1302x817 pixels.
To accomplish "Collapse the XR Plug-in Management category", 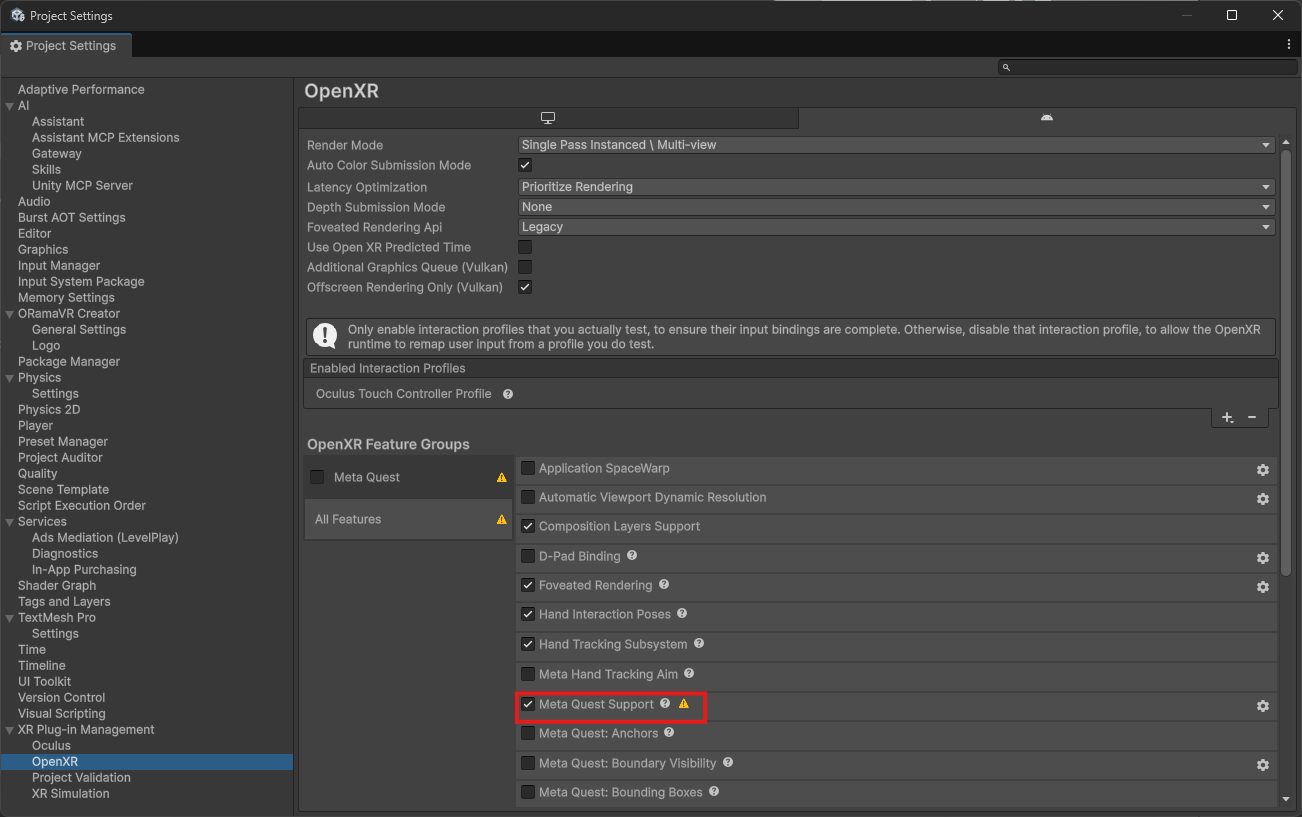I will (x=10, y=730).
